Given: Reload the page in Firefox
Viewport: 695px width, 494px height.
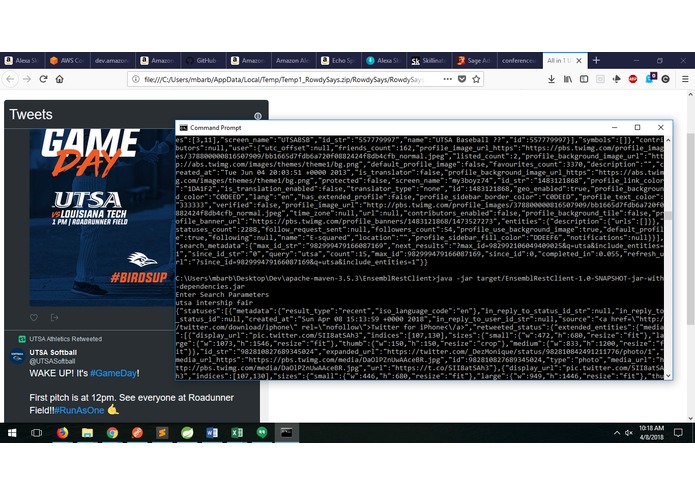Looking at the screenshot, I should click(43, 79).
